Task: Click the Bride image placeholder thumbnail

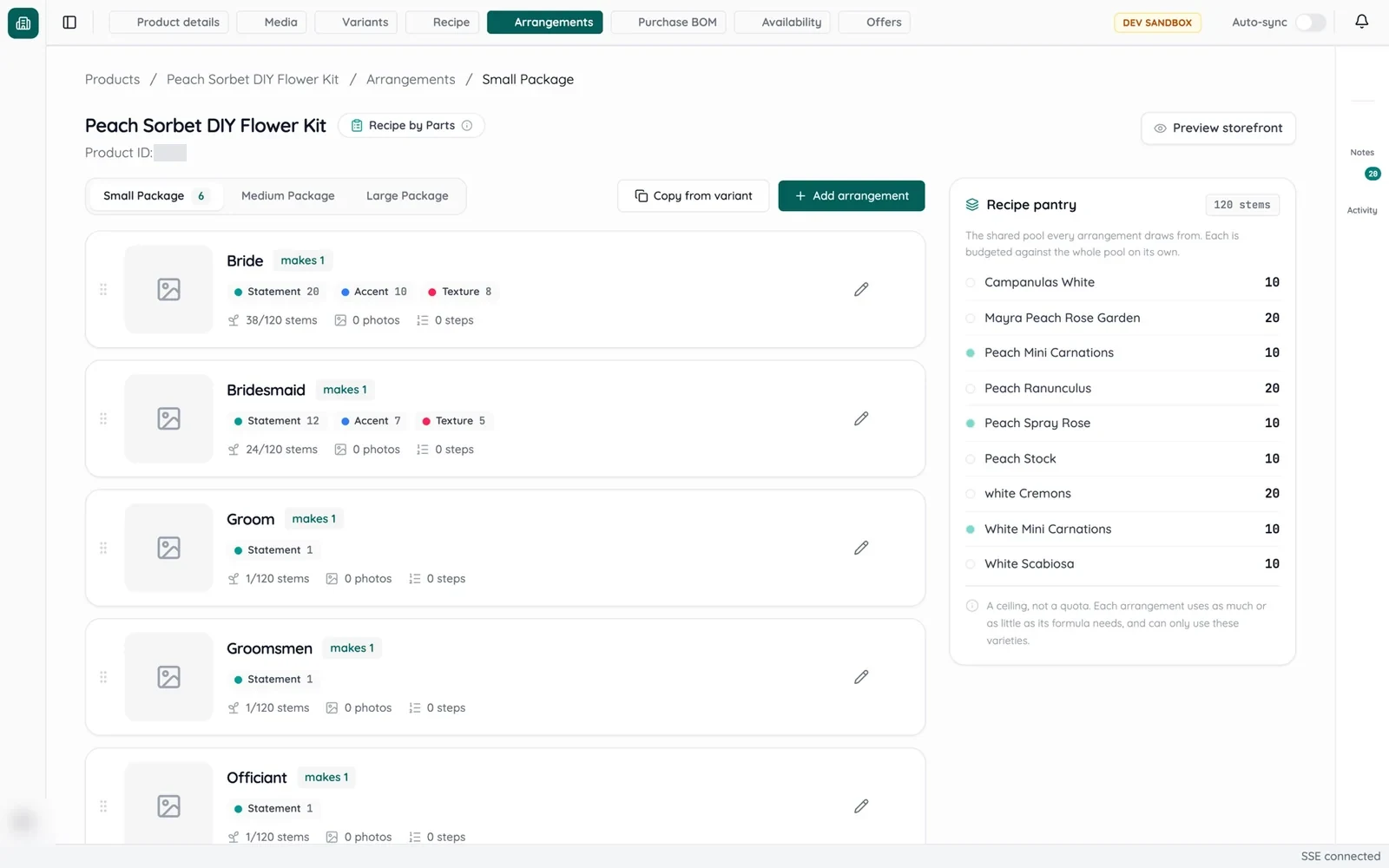Action: 168,289
